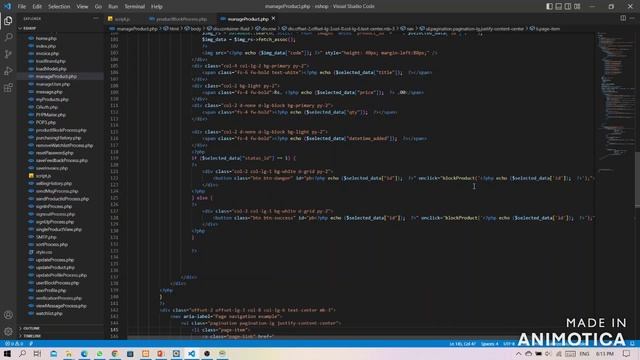Image resolution: width=640 pixels, height=360 pixels.
Task: Open singleProductView.php in the Explorer
Action: pyautogui.click(x=58, y=229)
